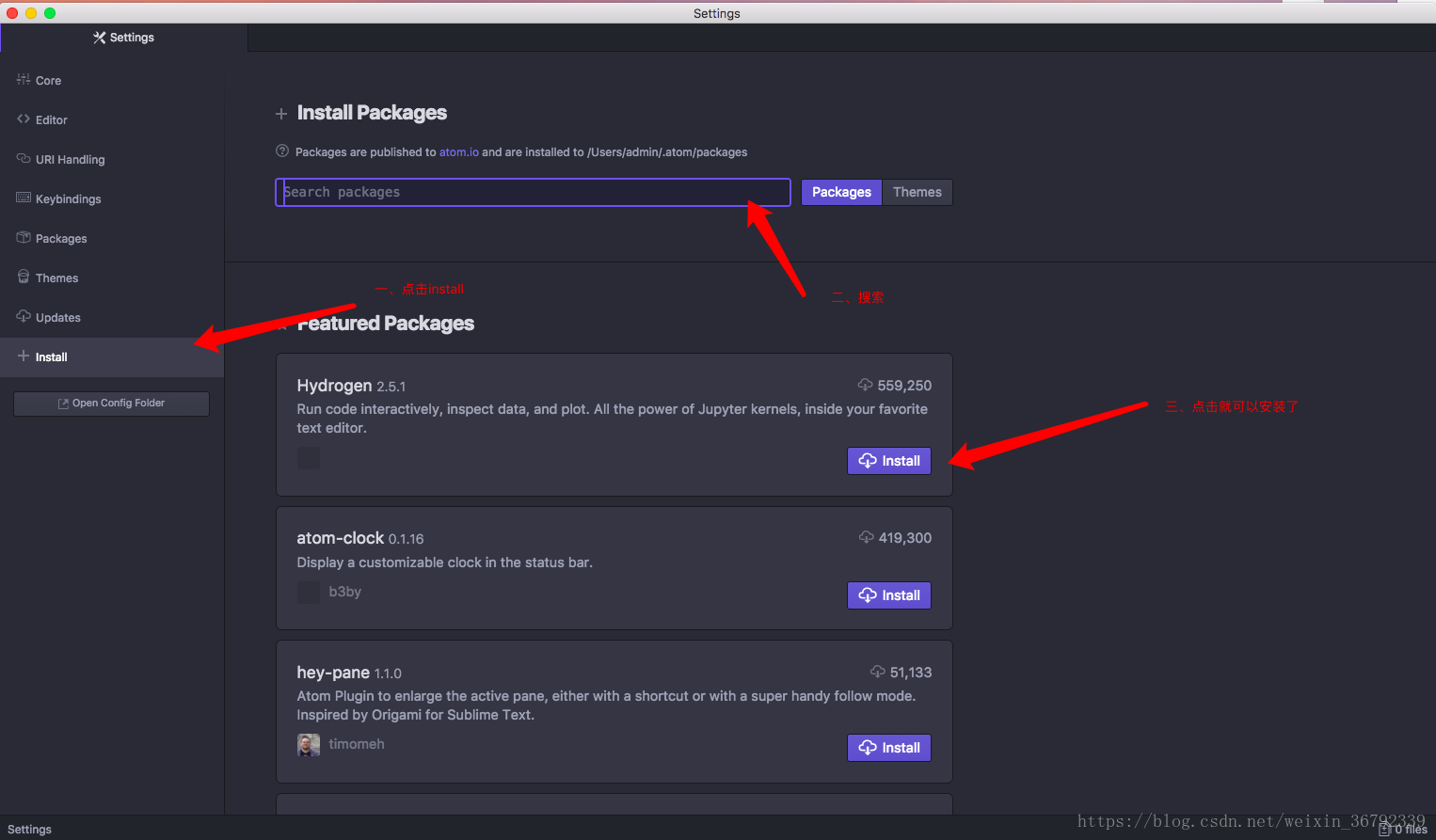Click Hydrogen download count 559,250

click(x=904, y=386)
